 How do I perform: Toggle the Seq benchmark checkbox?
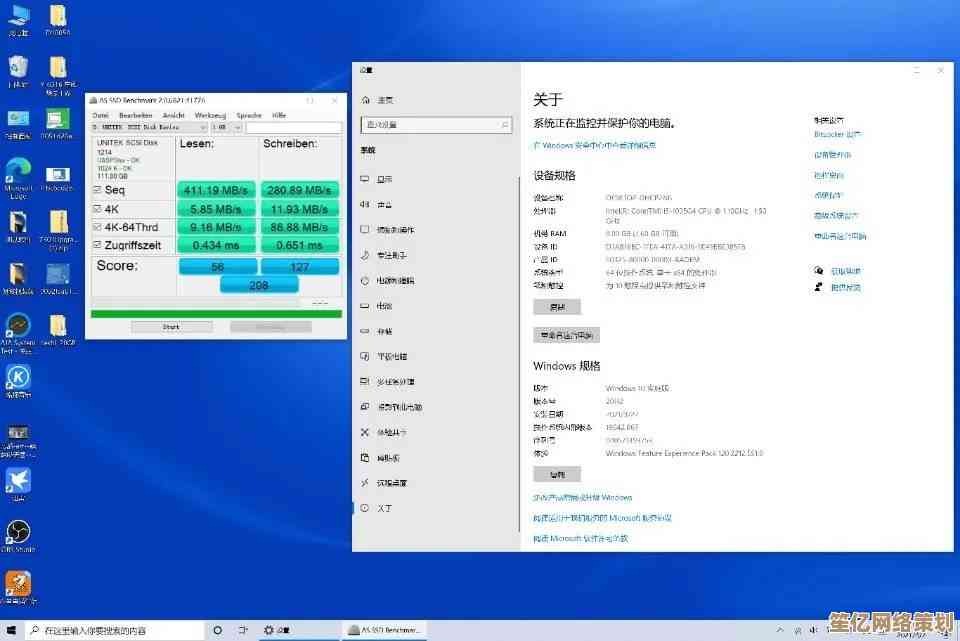97,190
